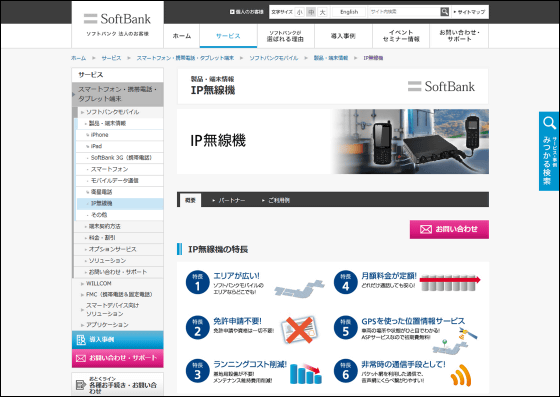The height and width of the screenshot is (397, 560).
Task: Click the 個人のお客様 header link
Action: pyautogui.click(x=246, y=12)
